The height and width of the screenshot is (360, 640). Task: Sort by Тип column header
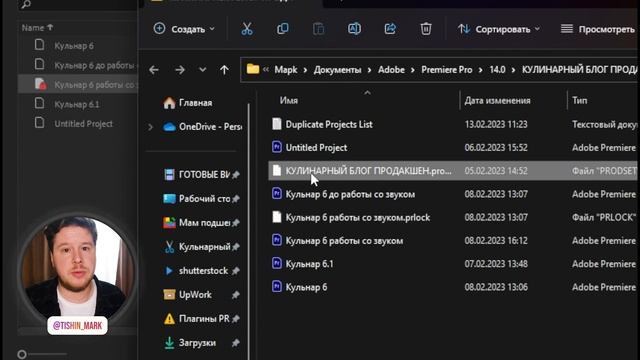[x=579, y=100]
